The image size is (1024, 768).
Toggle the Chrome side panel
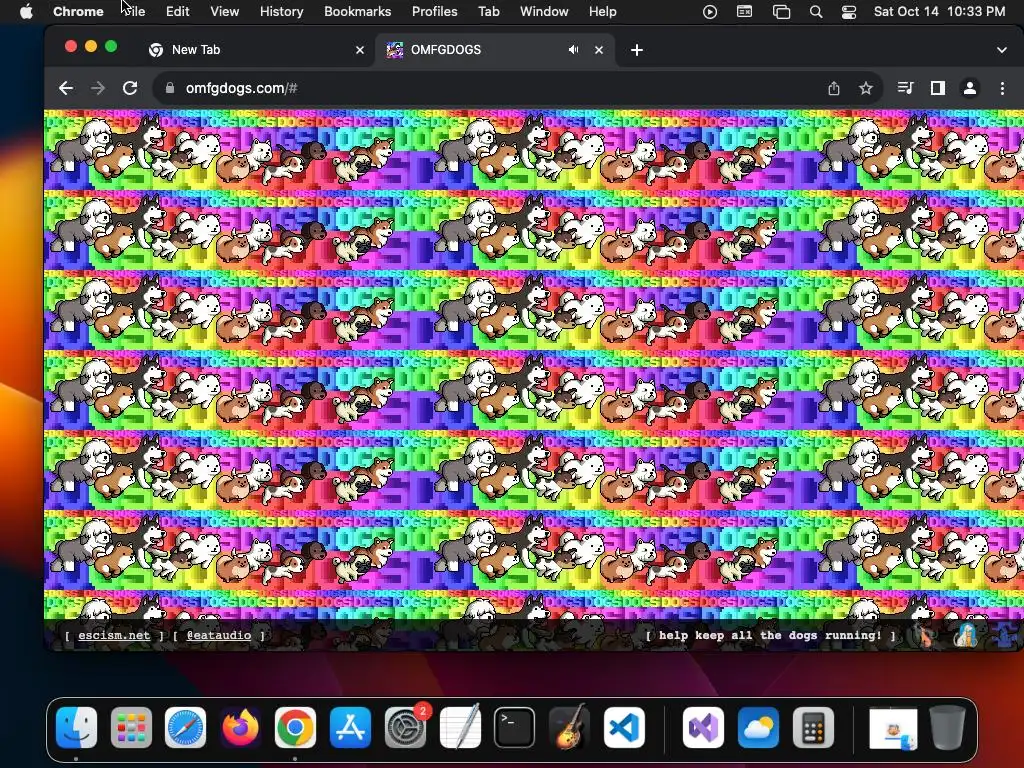938,88
